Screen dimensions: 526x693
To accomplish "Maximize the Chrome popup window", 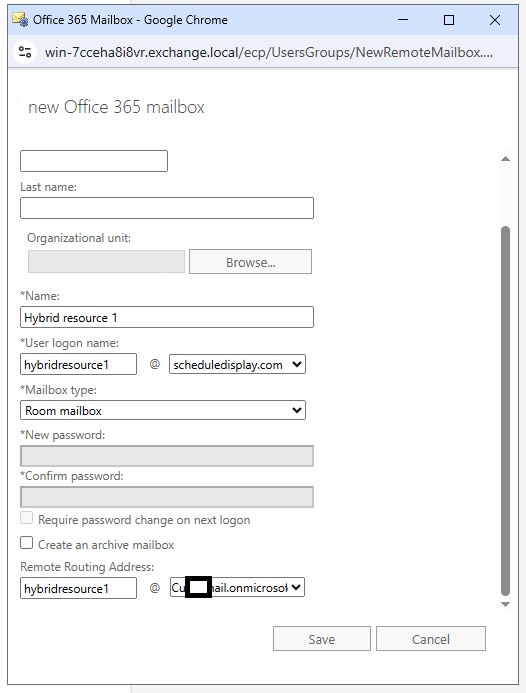I will (449, 19).
